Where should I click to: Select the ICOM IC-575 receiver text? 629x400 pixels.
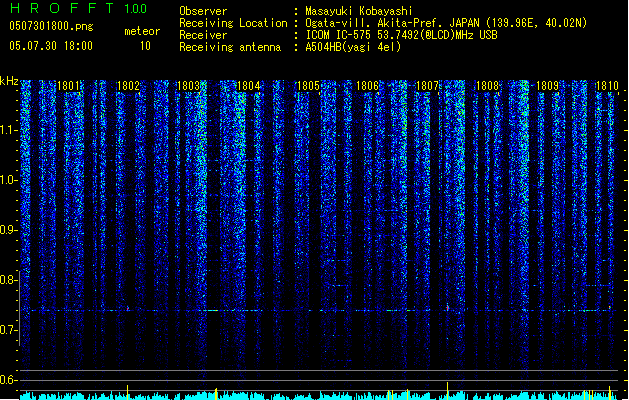401,35
